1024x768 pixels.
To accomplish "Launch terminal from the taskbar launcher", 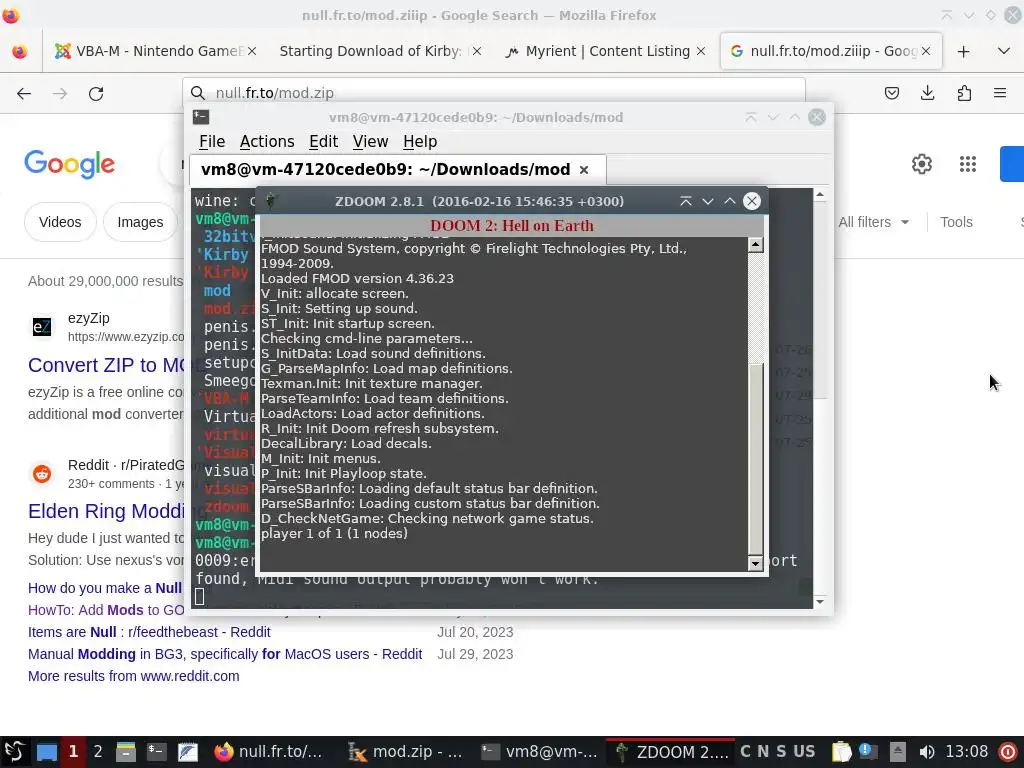I will tap(157, 752).
